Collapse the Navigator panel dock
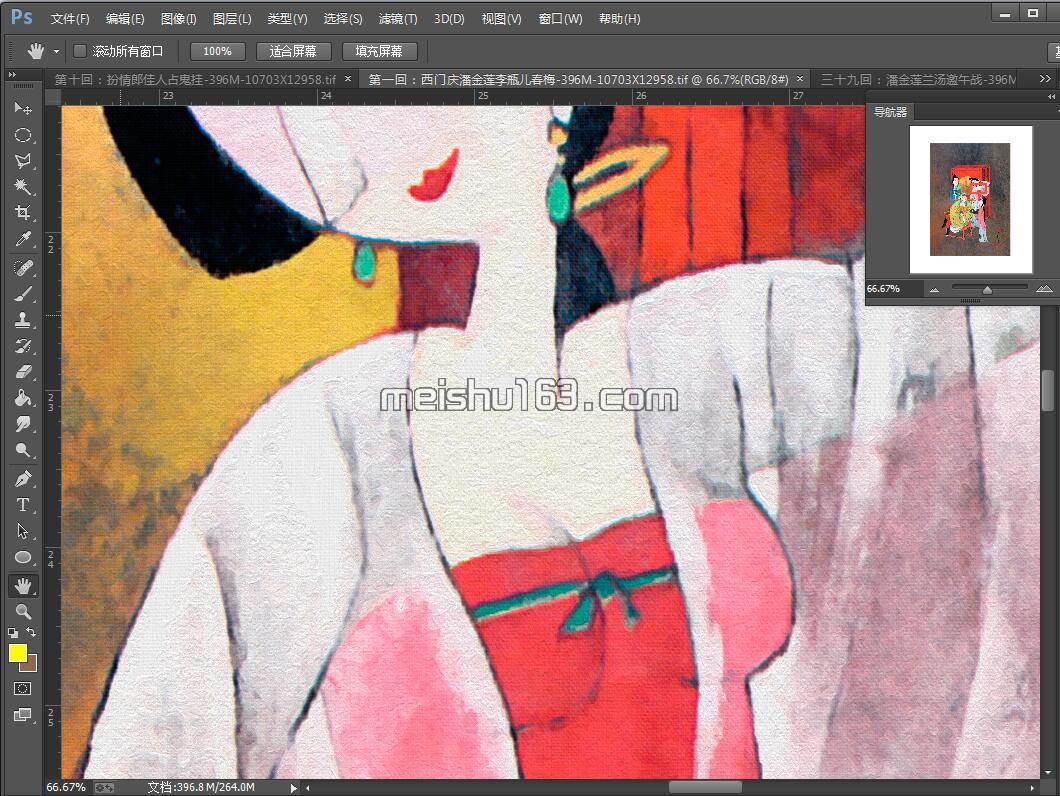Viewport: 1060px width, 796px height. (x=1051, y=96)
